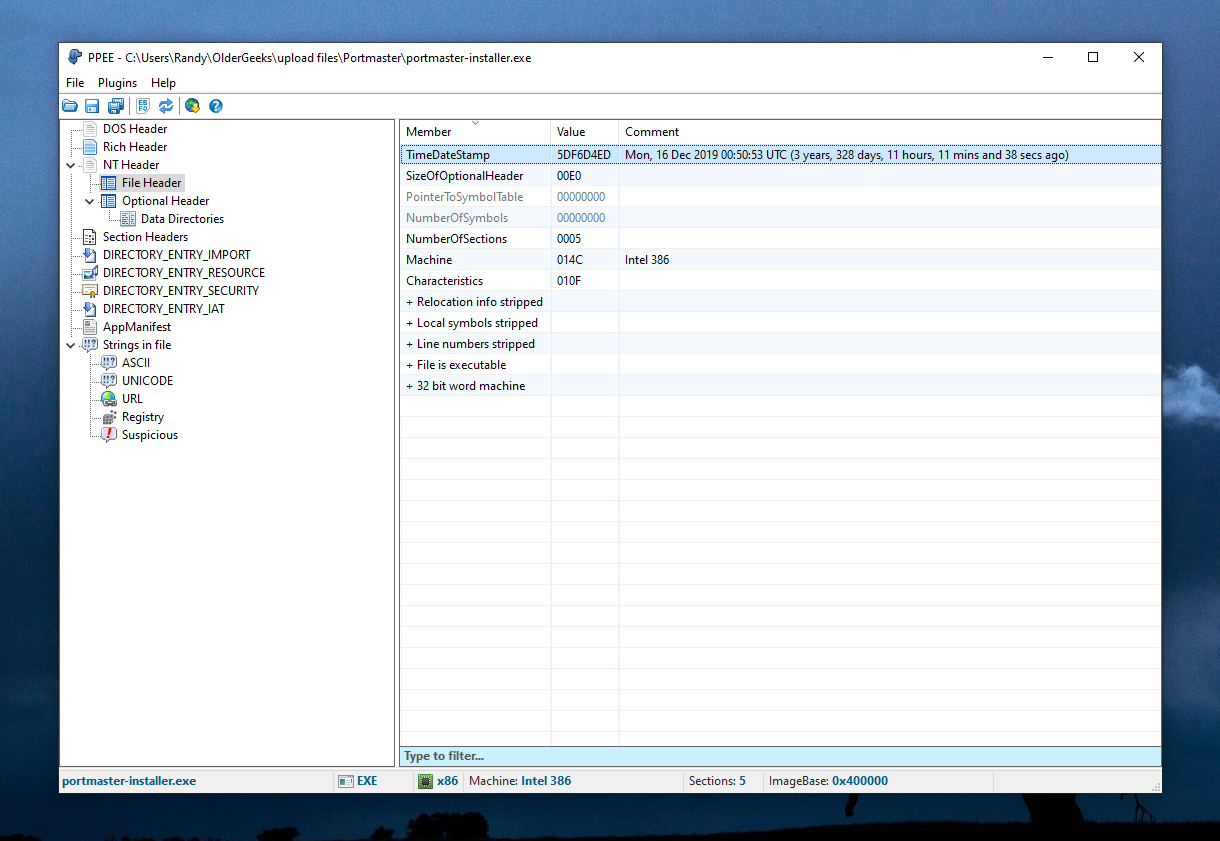The height and width of the screenshot is (841, 1220).
Task: Select the NumberOfSymbols member cell
Action: (476, 218)
